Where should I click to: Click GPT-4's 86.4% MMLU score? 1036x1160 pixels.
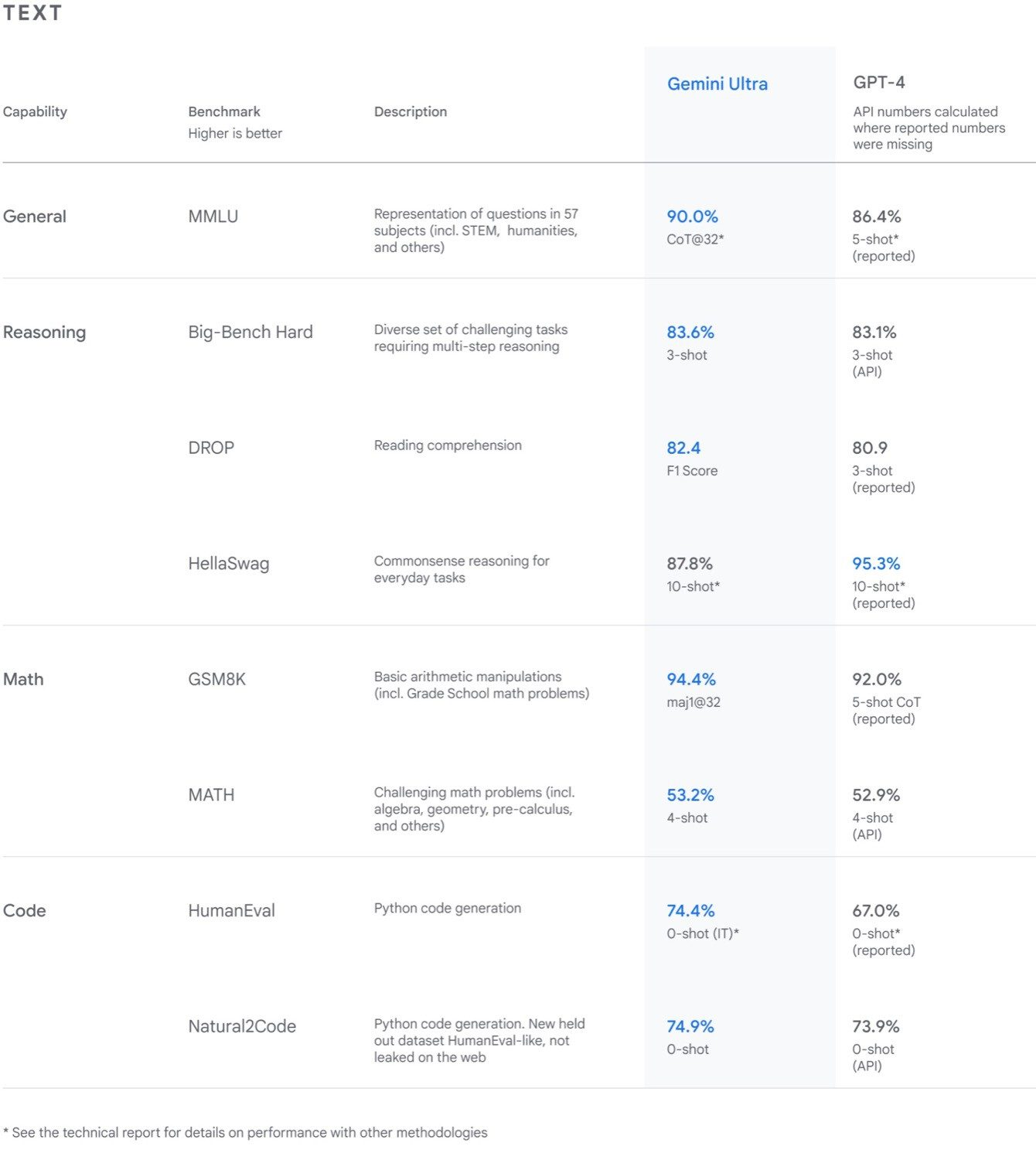pyautogui.click(x=876, y=217)
